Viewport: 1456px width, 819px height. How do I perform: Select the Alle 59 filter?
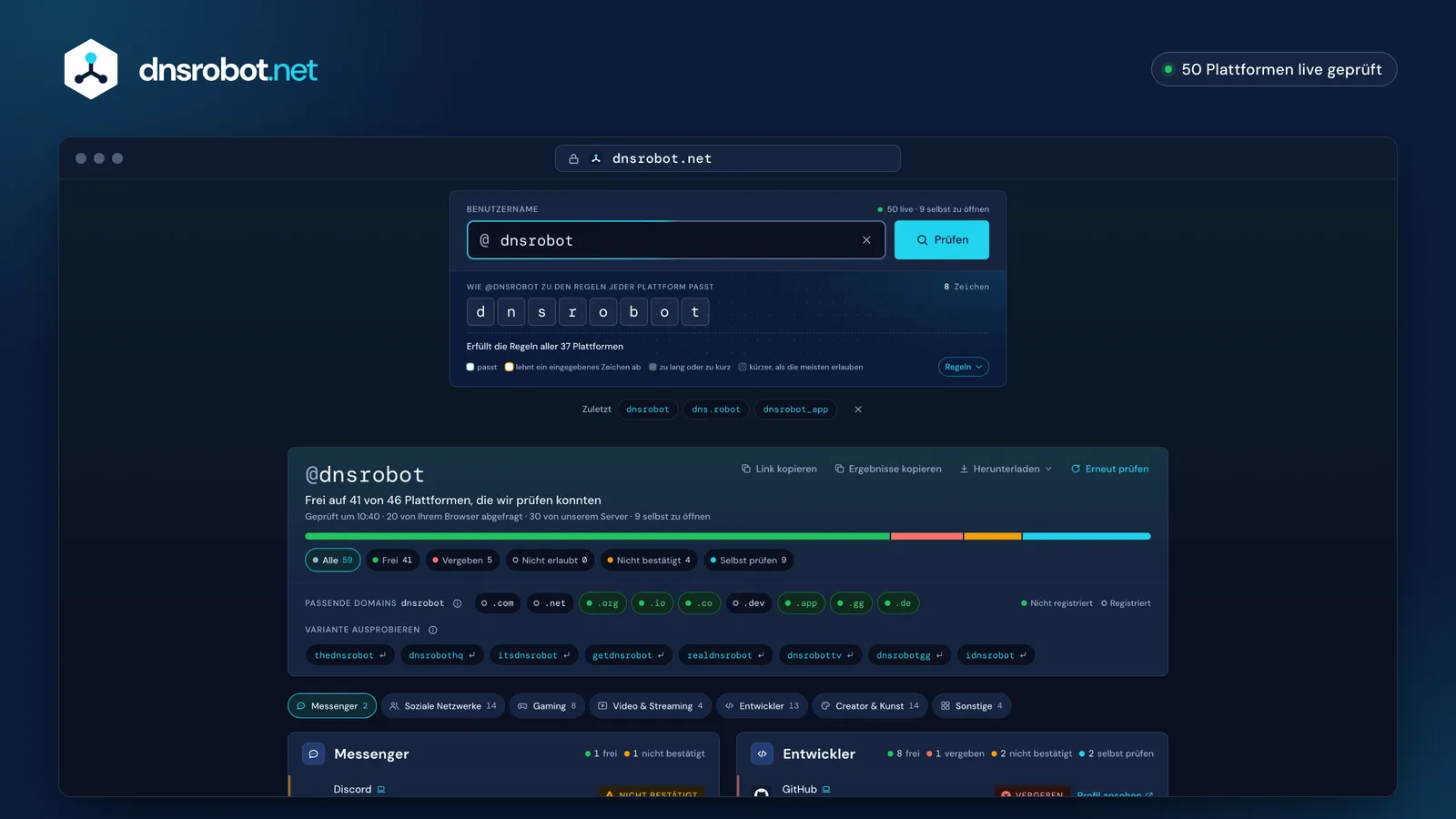[333, 561]
